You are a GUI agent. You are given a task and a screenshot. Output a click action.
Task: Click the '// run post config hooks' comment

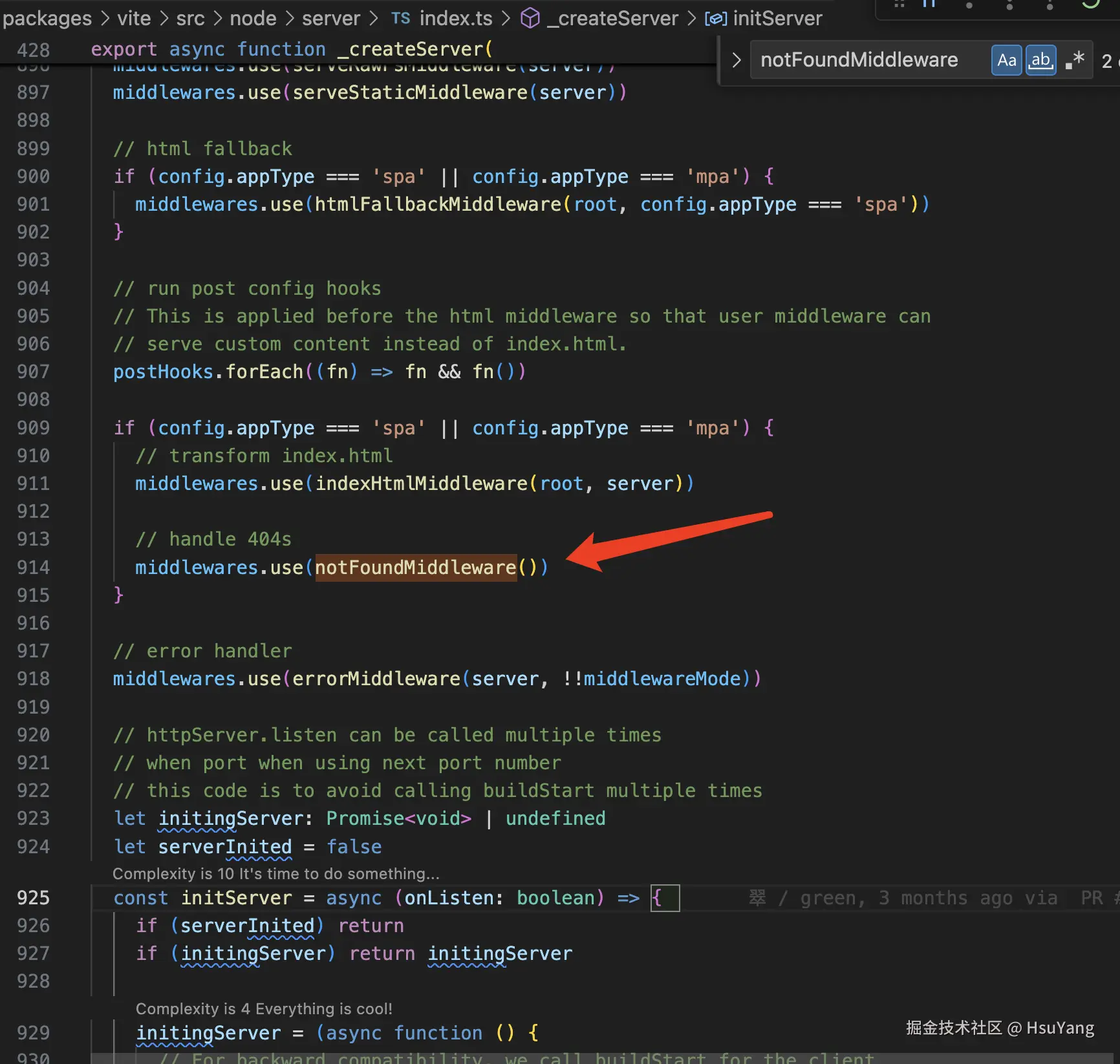(247, 288)
